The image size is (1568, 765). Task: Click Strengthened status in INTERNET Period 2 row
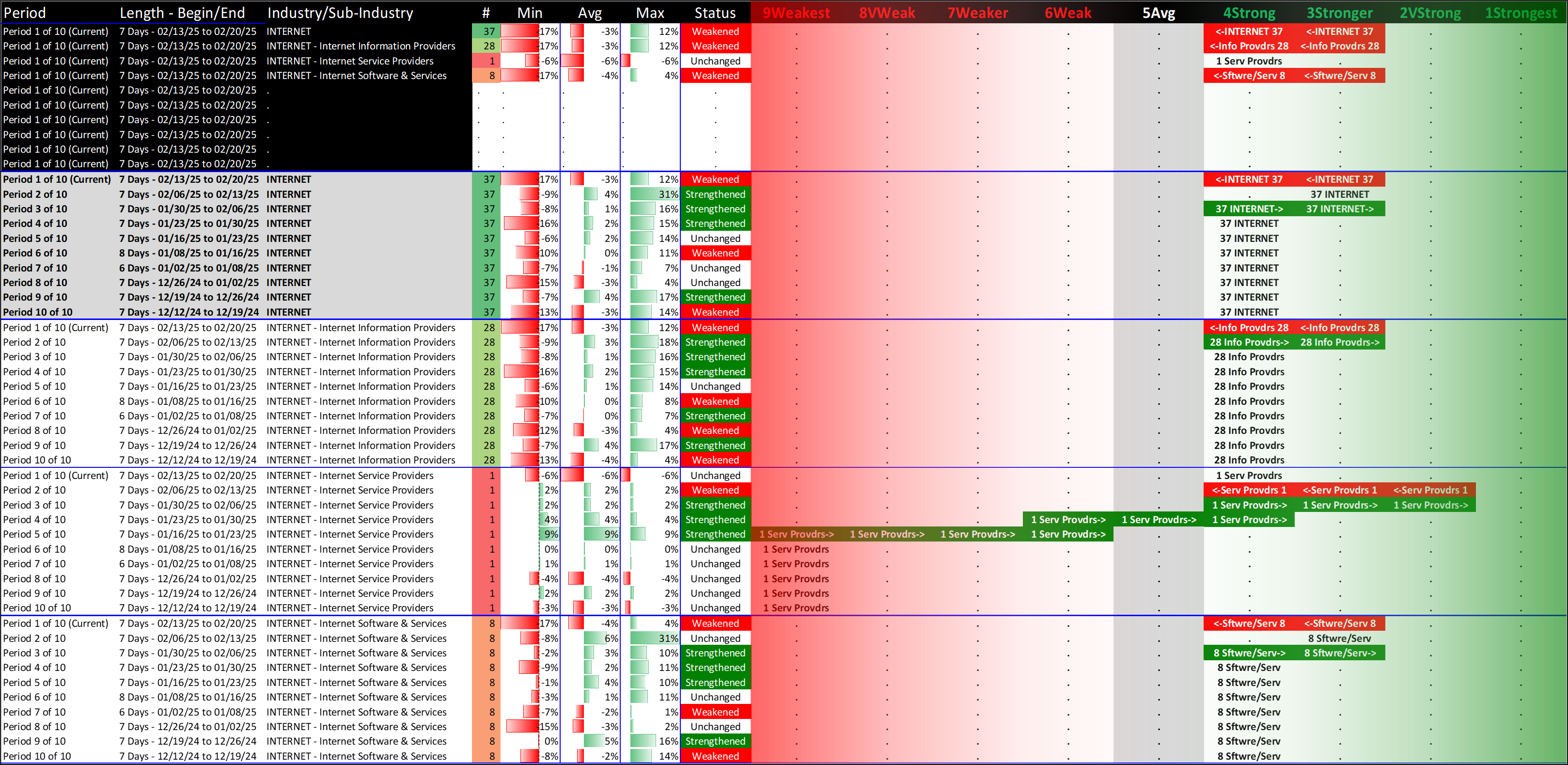click(715, 194)
